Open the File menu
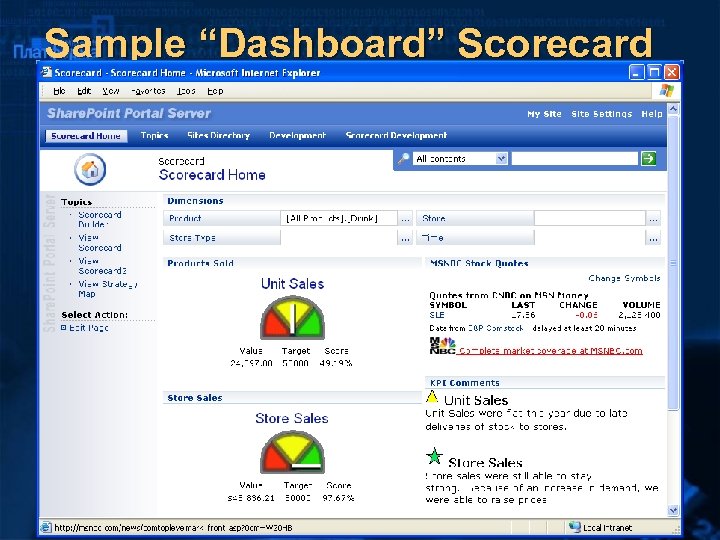This screenshot has height=540, width=720. pyautogui.click(x=59, y=91)
